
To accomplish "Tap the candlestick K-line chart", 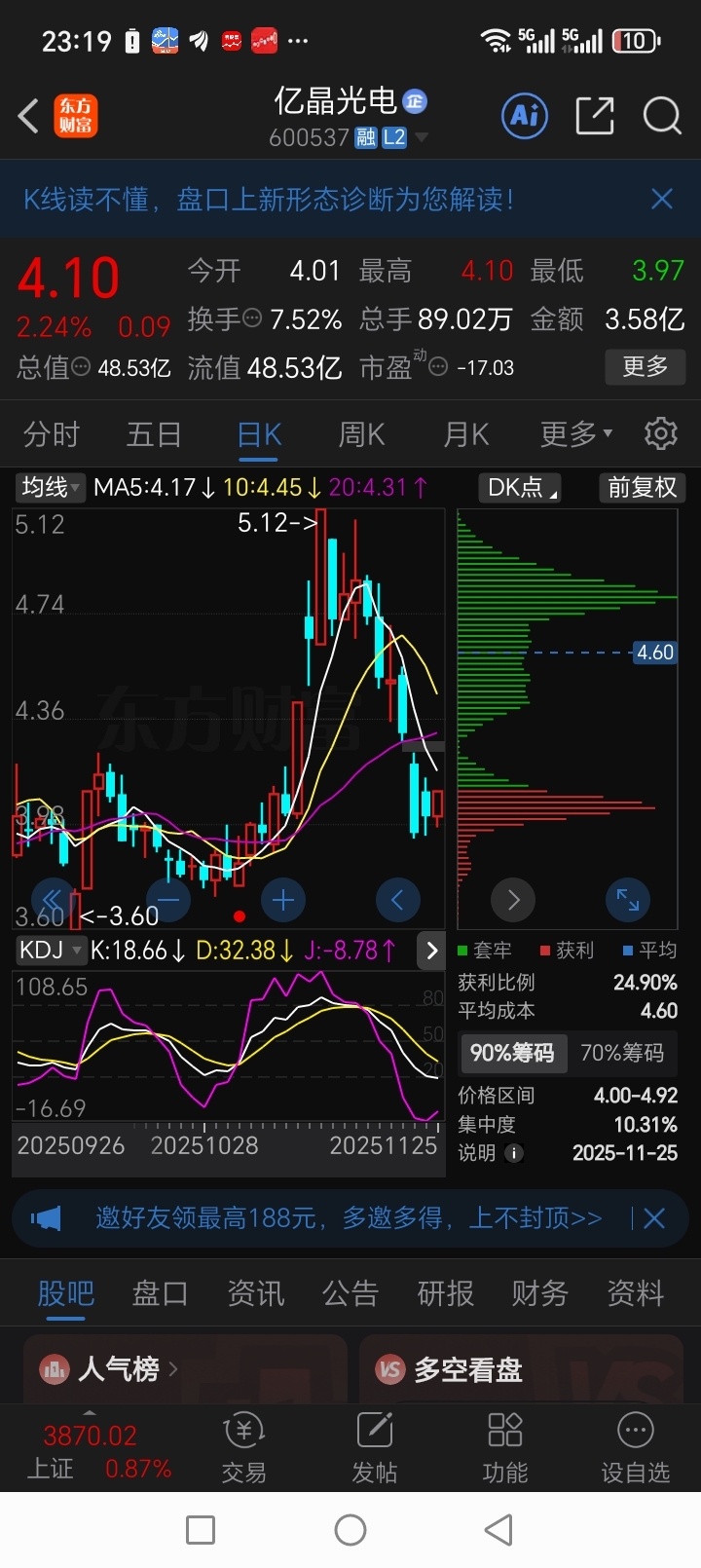I will tap(229, 718).
